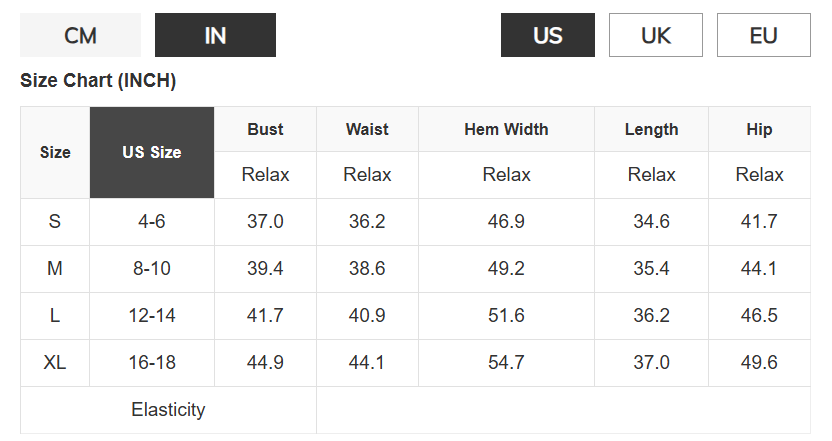Select the Bust column header
832x441 pixels.
click(x=265, y=129)
